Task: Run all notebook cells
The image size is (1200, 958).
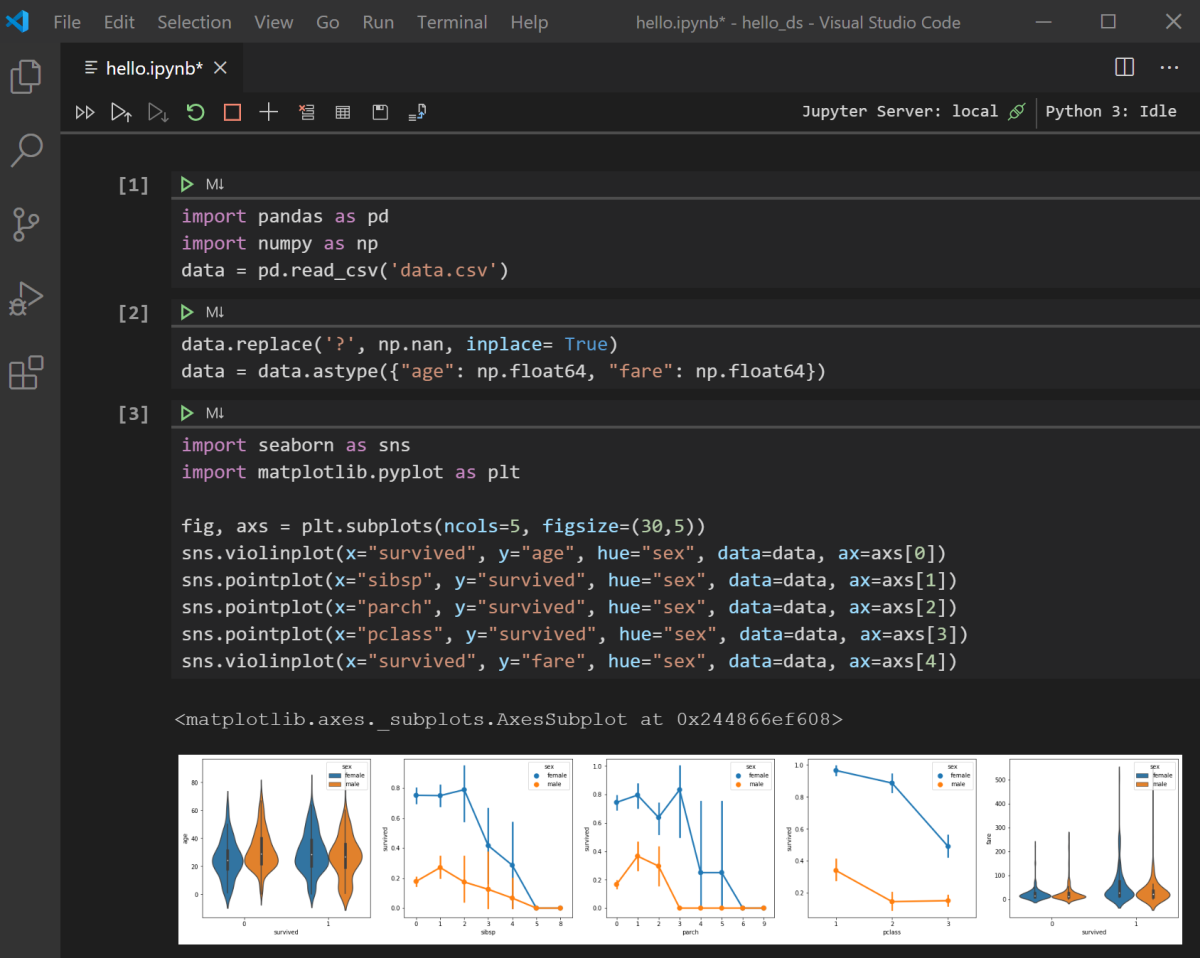Action: (x=85, y=113)
